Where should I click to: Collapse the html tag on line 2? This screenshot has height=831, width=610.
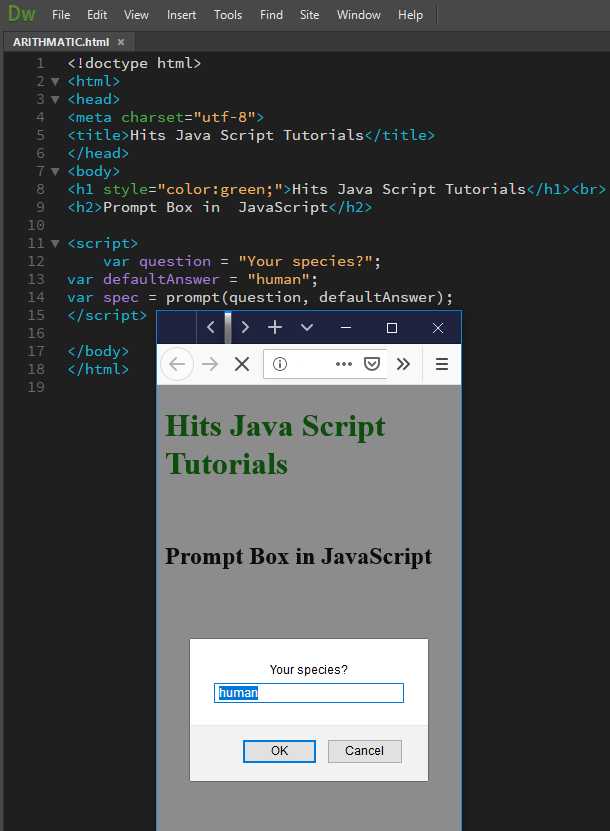point(55,82)
